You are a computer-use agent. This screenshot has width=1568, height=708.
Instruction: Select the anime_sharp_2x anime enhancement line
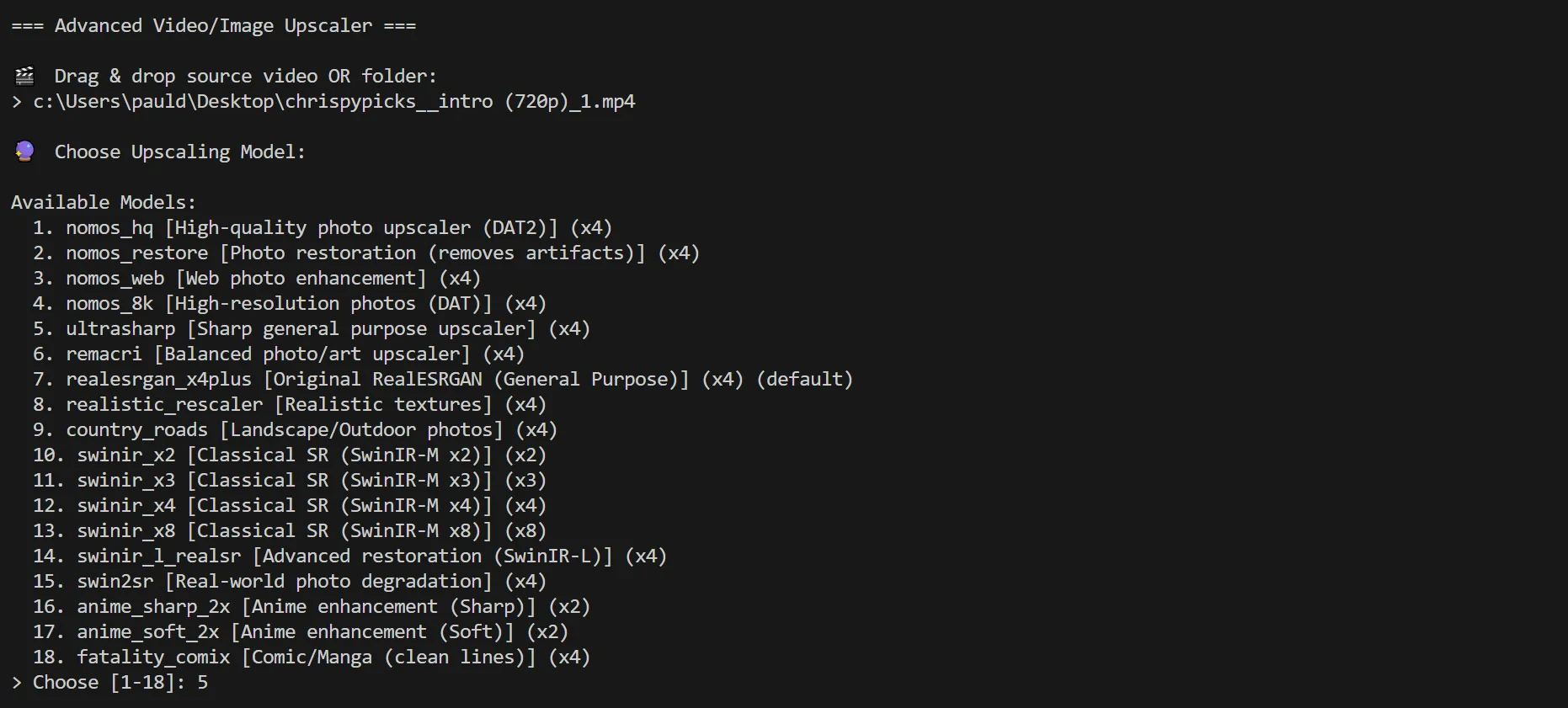point(311,607)
